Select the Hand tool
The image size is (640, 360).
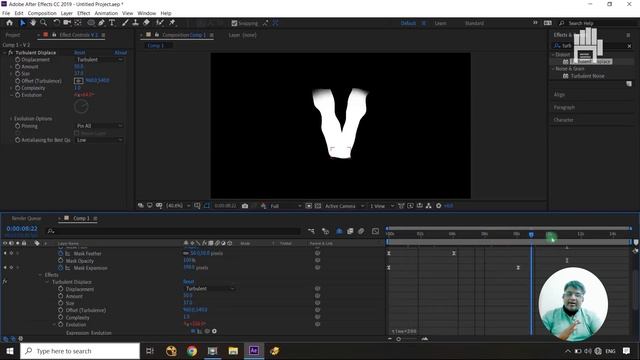pyautogui.click(x=33, y=23)
